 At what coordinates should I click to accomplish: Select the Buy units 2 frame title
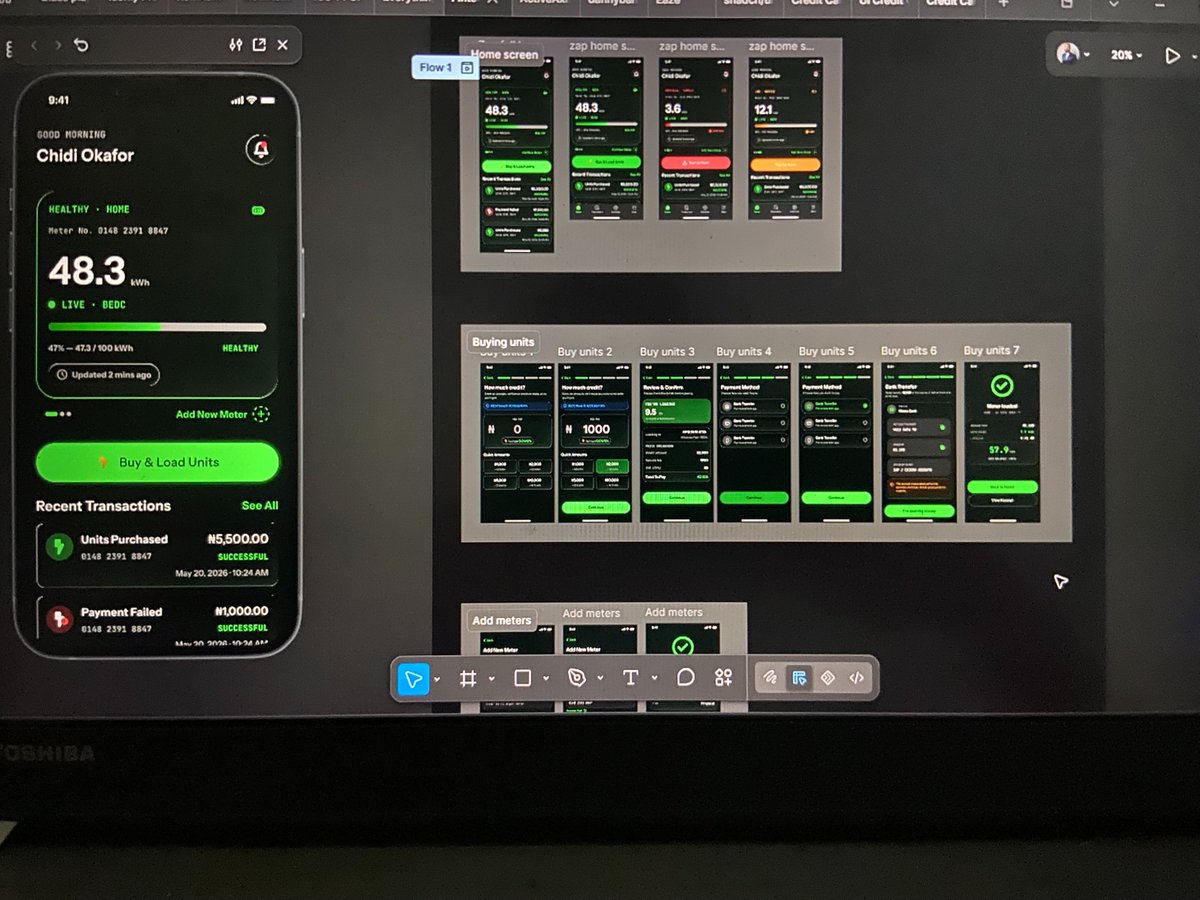pos(585,352)
